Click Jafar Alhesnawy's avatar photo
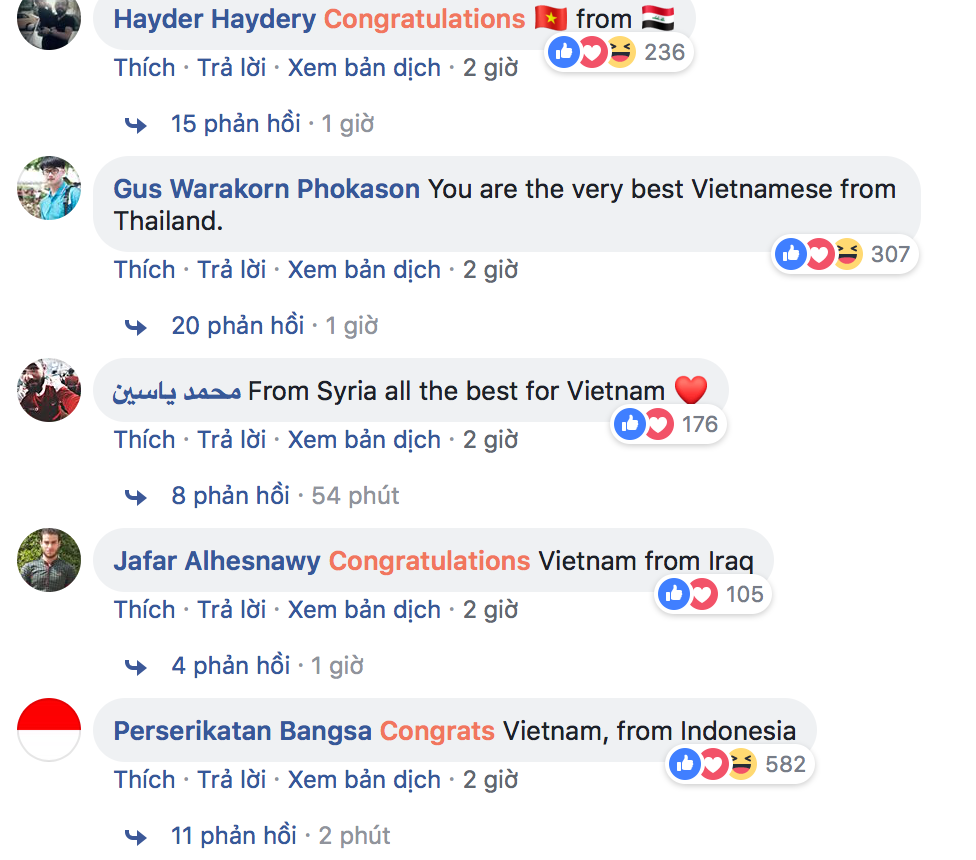The width and height of the screenshot is (976, 860). tap(49, 560)
